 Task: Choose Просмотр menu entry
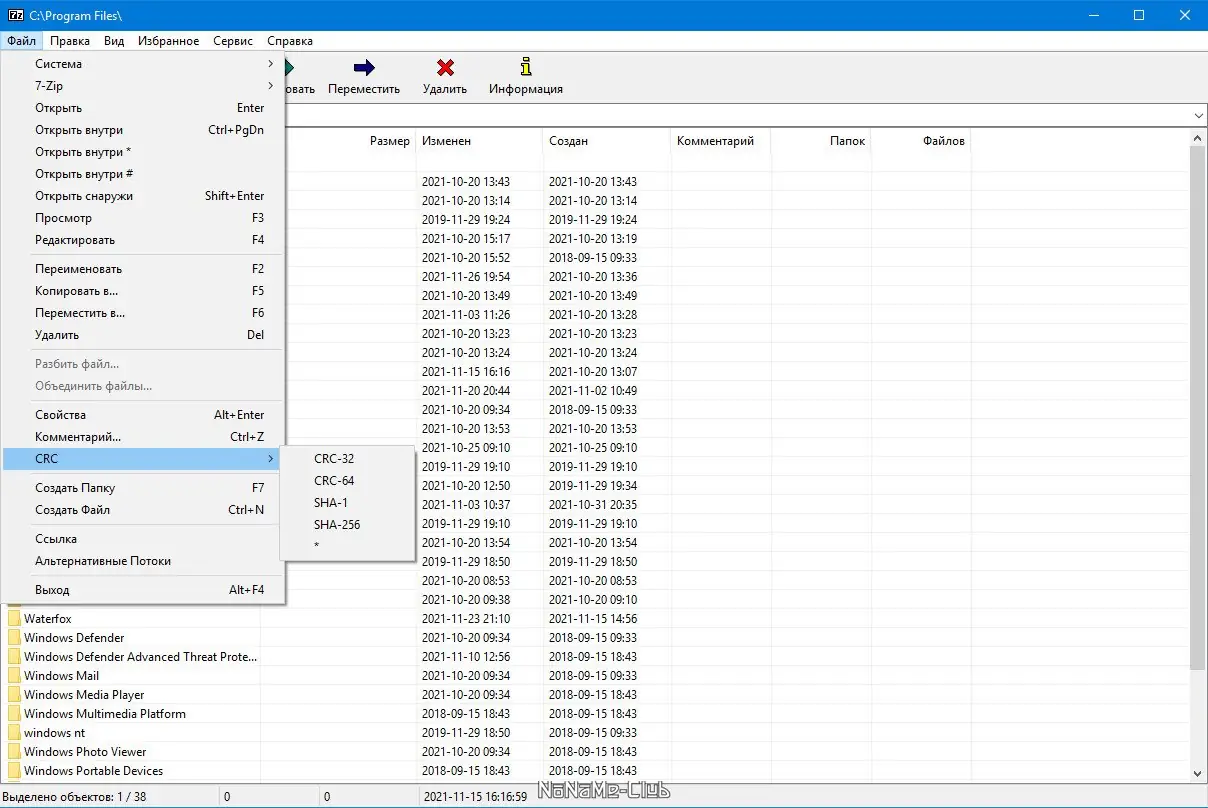click(x=144, y=218)
